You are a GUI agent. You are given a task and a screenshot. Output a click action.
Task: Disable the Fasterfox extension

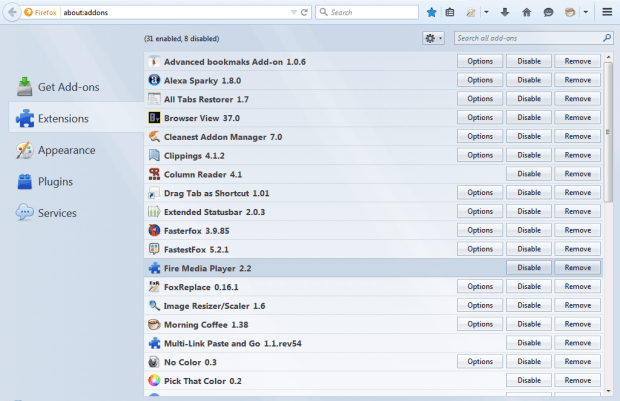pyautogui.click(x=529, y=230)
